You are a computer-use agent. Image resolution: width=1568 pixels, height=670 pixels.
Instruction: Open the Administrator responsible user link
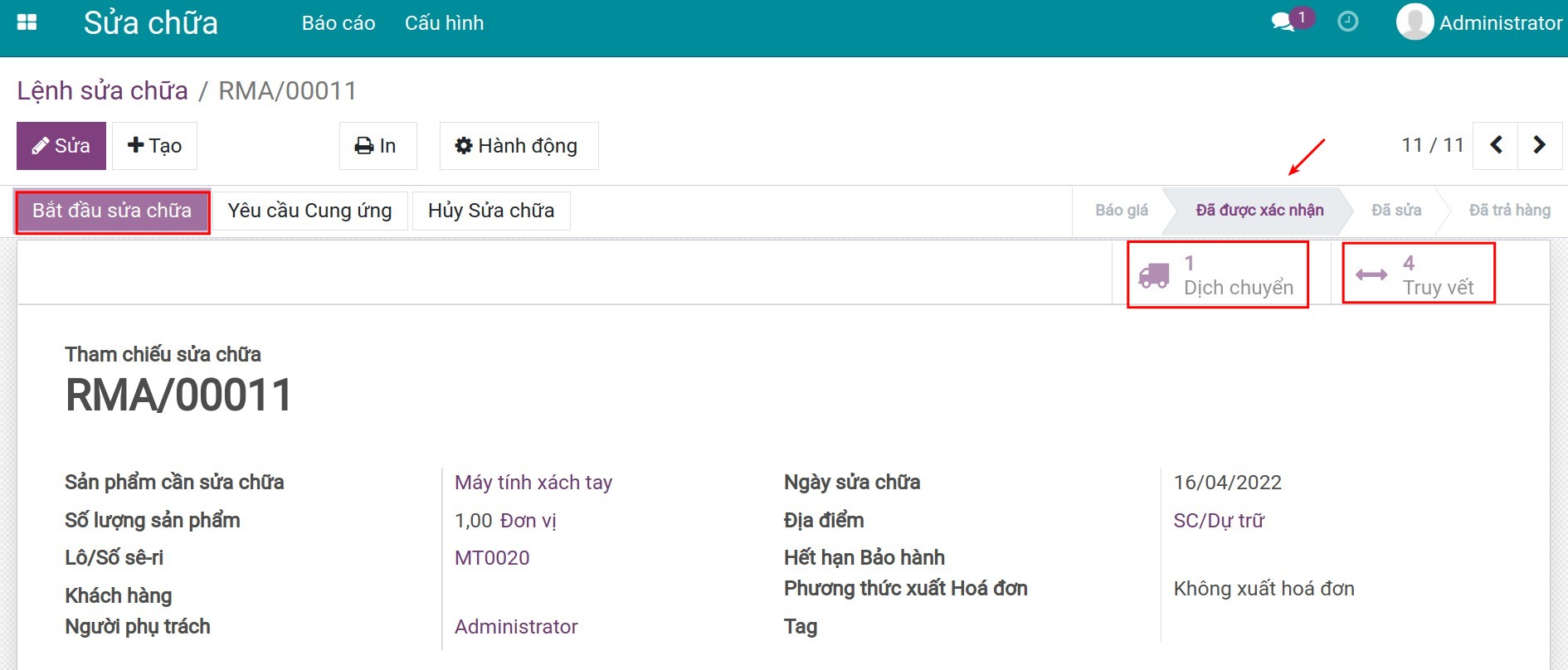click(516, 627)
